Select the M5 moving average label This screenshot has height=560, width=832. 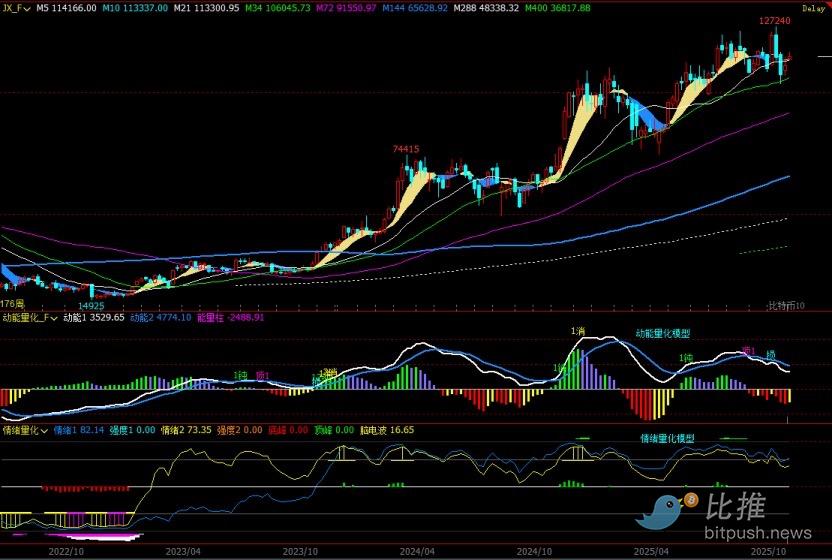pyautogui.click(x=65, y=8)
